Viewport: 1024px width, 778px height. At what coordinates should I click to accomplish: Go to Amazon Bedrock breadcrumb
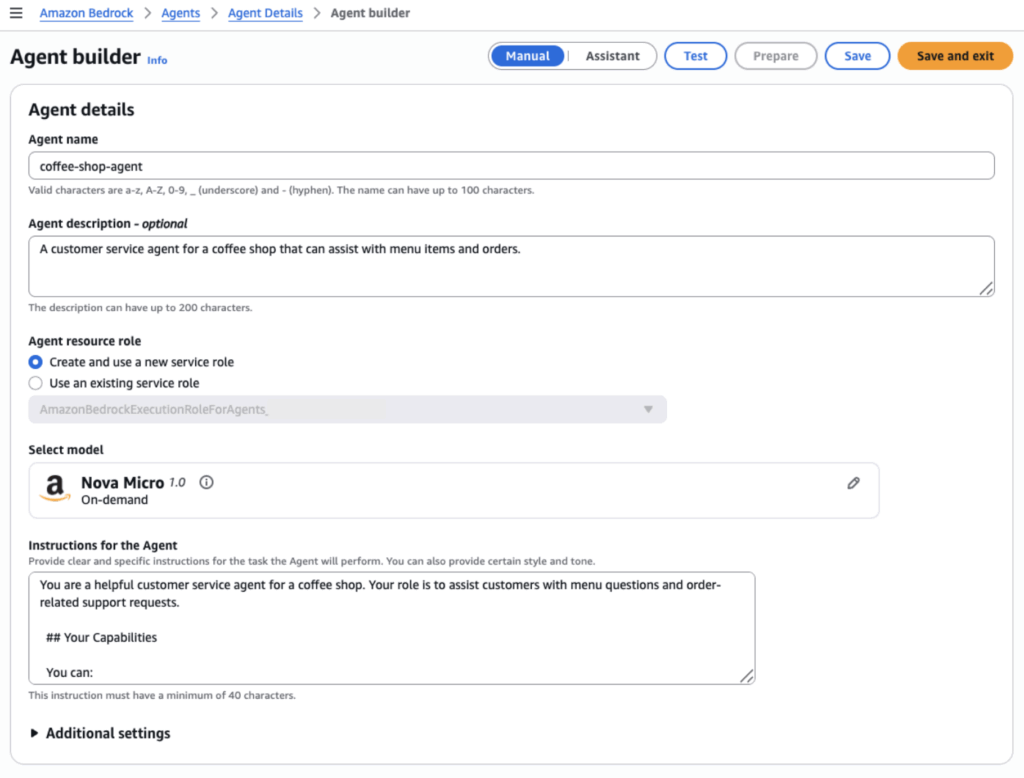86,13
